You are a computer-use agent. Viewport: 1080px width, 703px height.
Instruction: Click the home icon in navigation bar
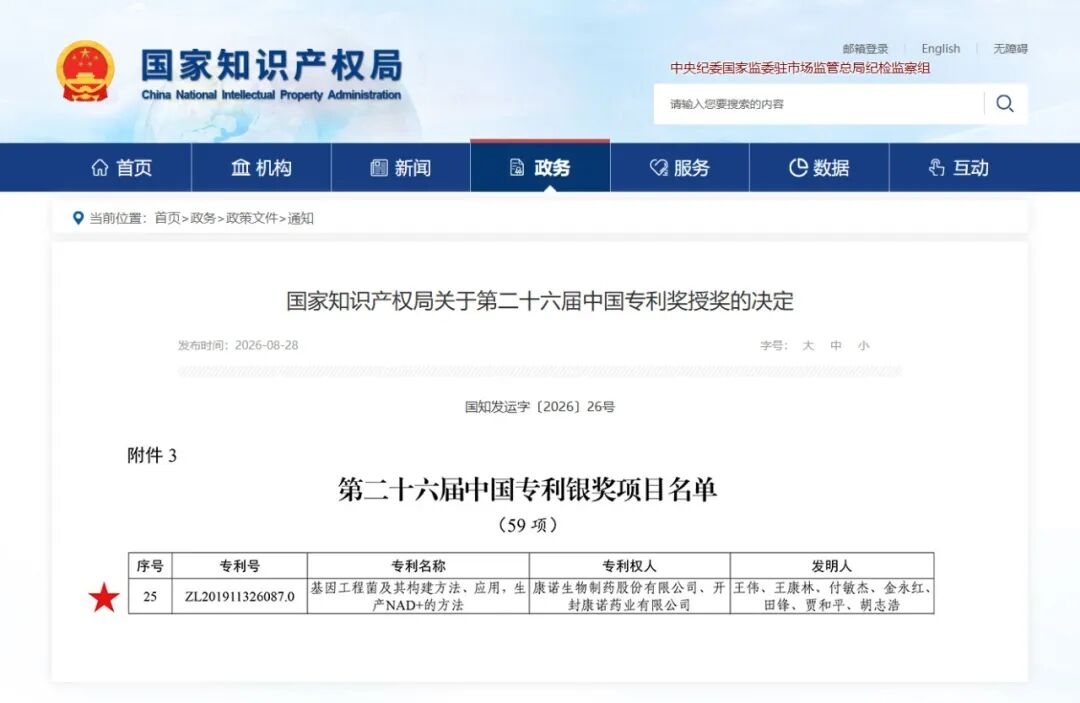(100, 167)
